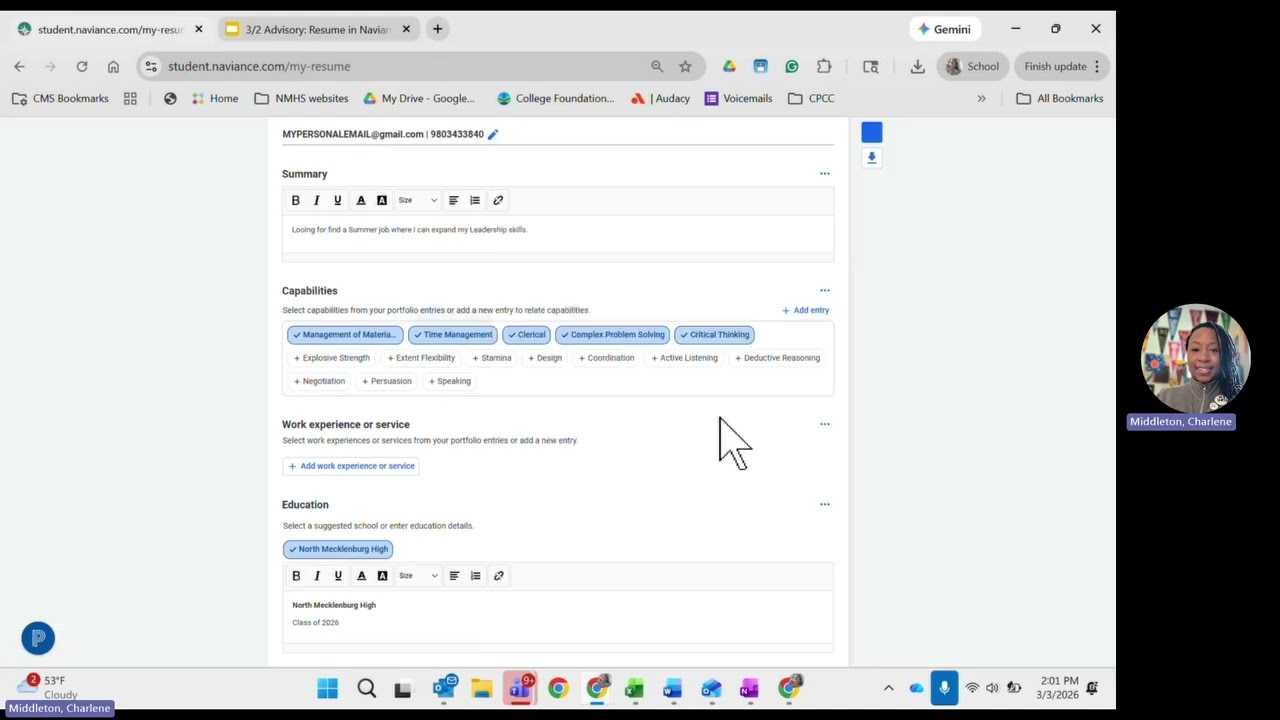Deselect the Management of Materia... capability
Image resolution: width=1280 pixels, height=720 pixels.
tap(345, 335)
